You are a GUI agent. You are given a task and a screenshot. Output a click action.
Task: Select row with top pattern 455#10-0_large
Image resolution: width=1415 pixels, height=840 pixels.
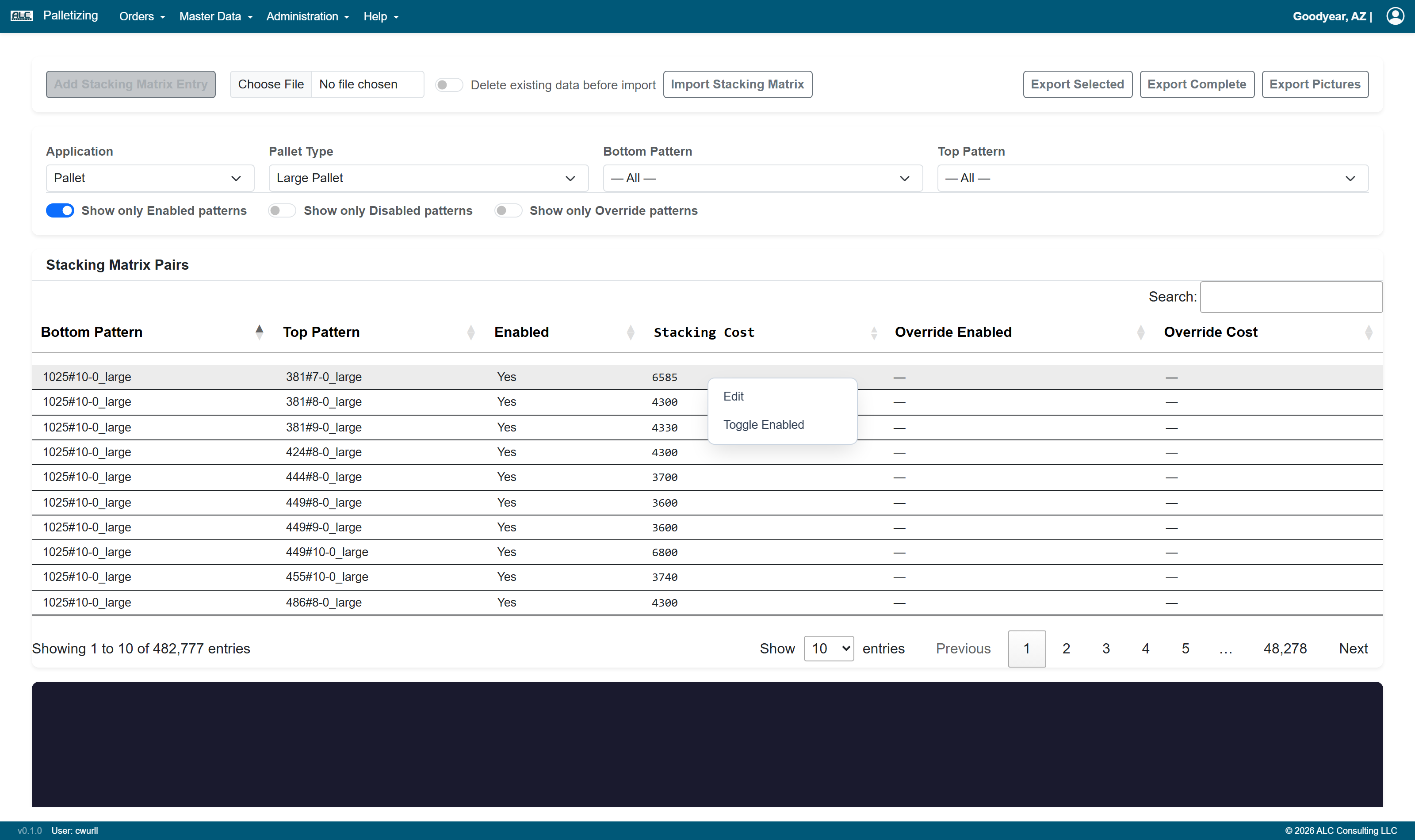click(707, 577)
